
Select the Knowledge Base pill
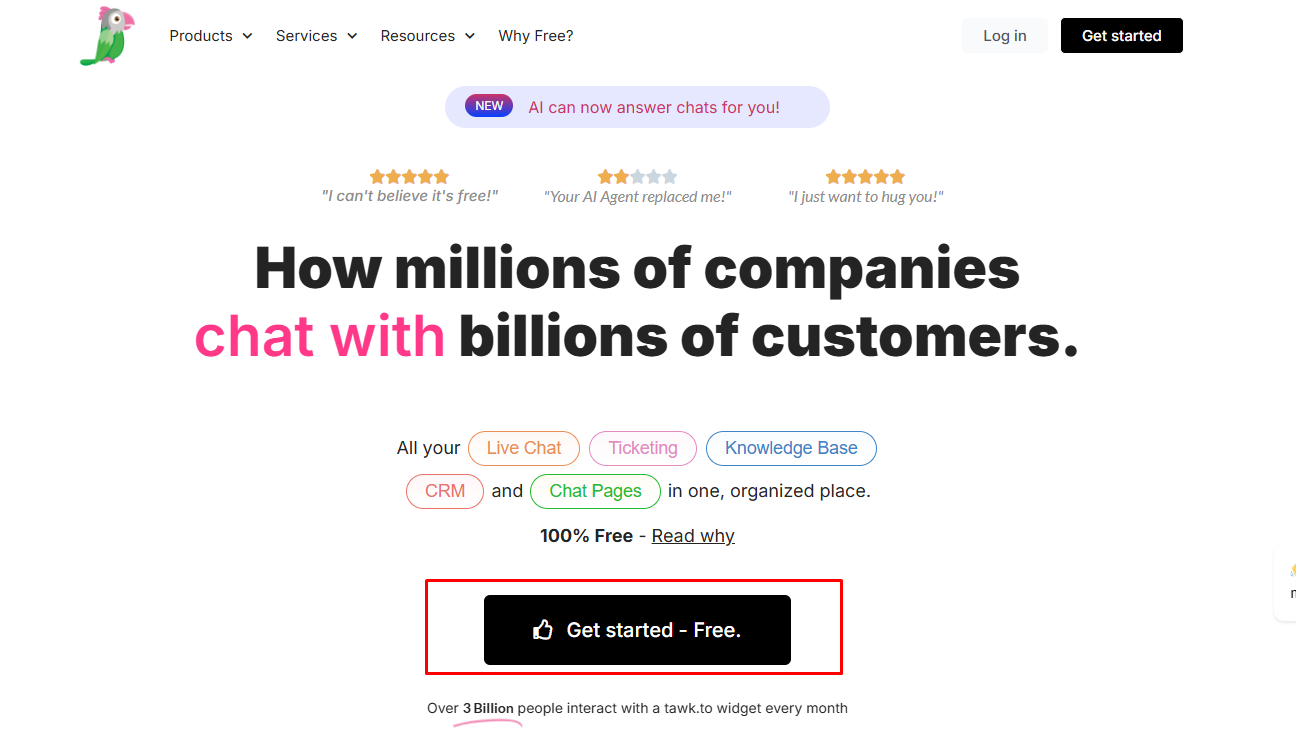coord(791,448)
